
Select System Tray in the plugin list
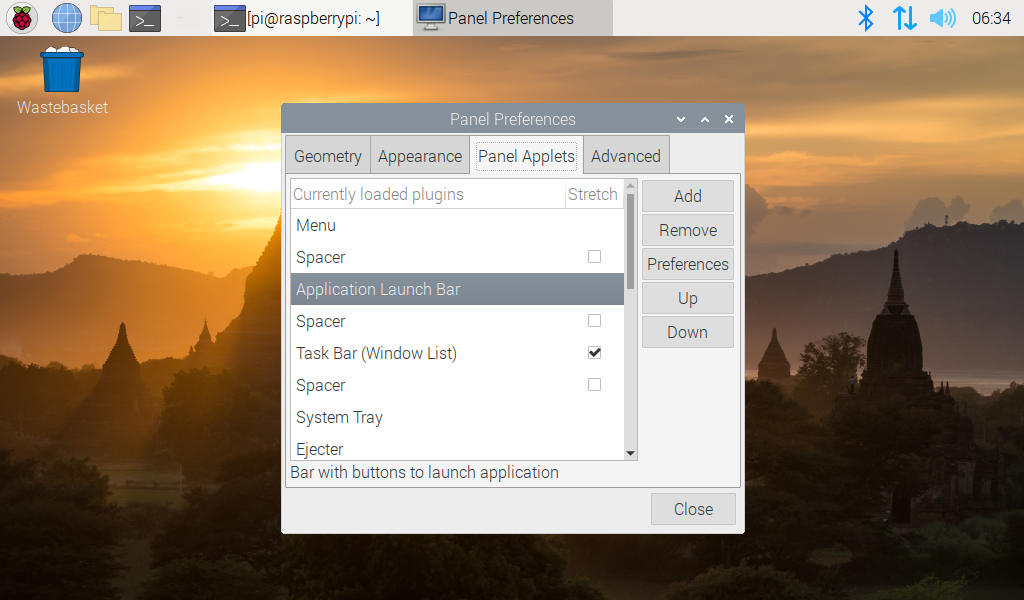pyautogui.click(x=340, y=417)
